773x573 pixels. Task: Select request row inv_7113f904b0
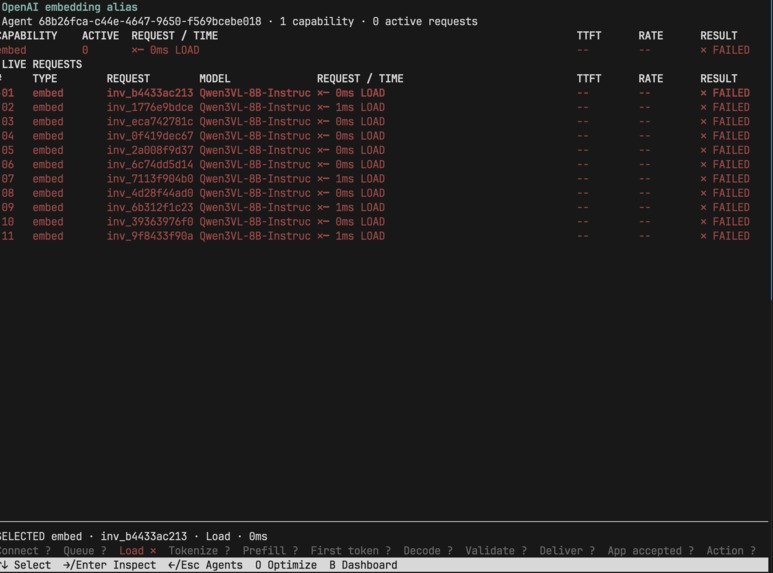point(375,179)
